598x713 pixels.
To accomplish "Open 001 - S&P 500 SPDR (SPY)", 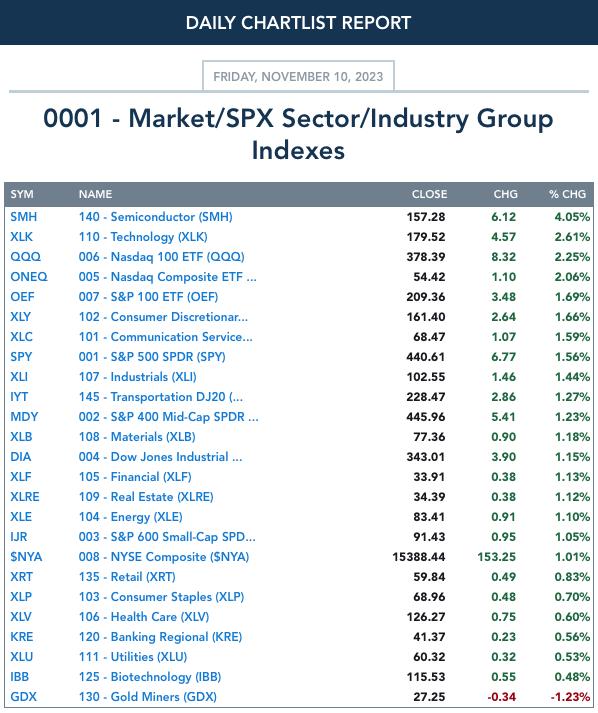I will tap(152, 357).
